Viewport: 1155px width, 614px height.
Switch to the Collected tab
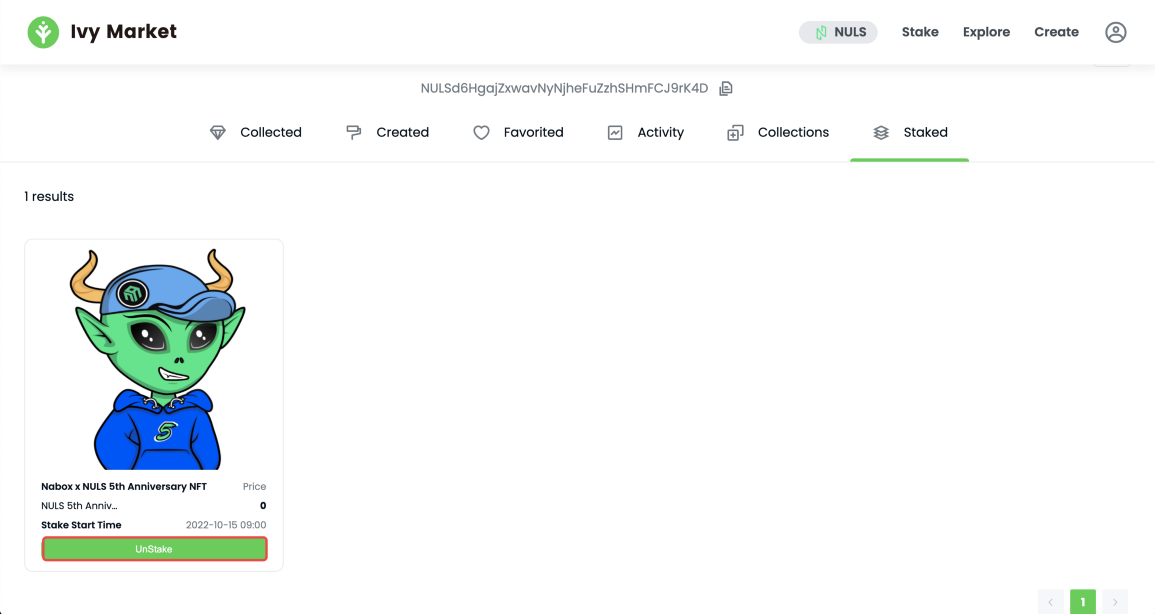point(256,133)
